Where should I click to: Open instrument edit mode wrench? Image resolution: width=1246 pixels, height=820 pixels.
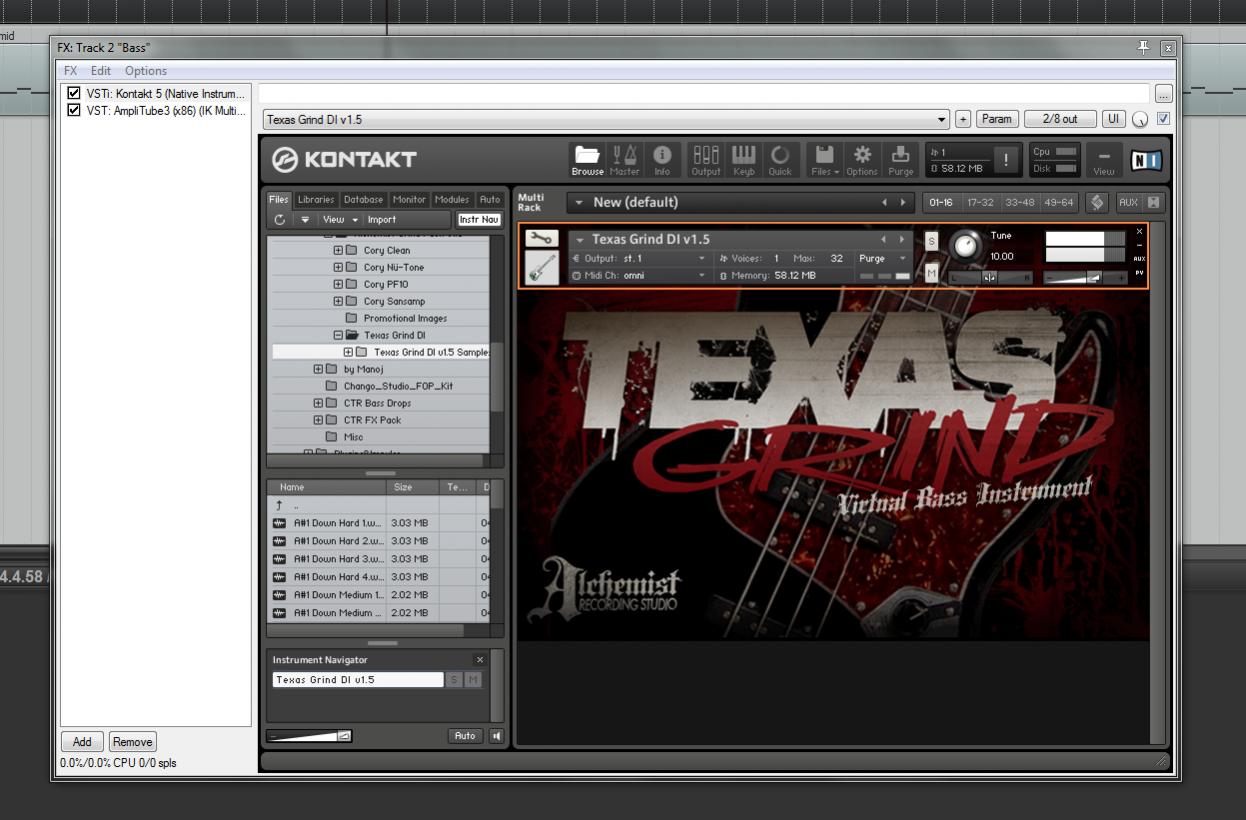tap(542, 239)
